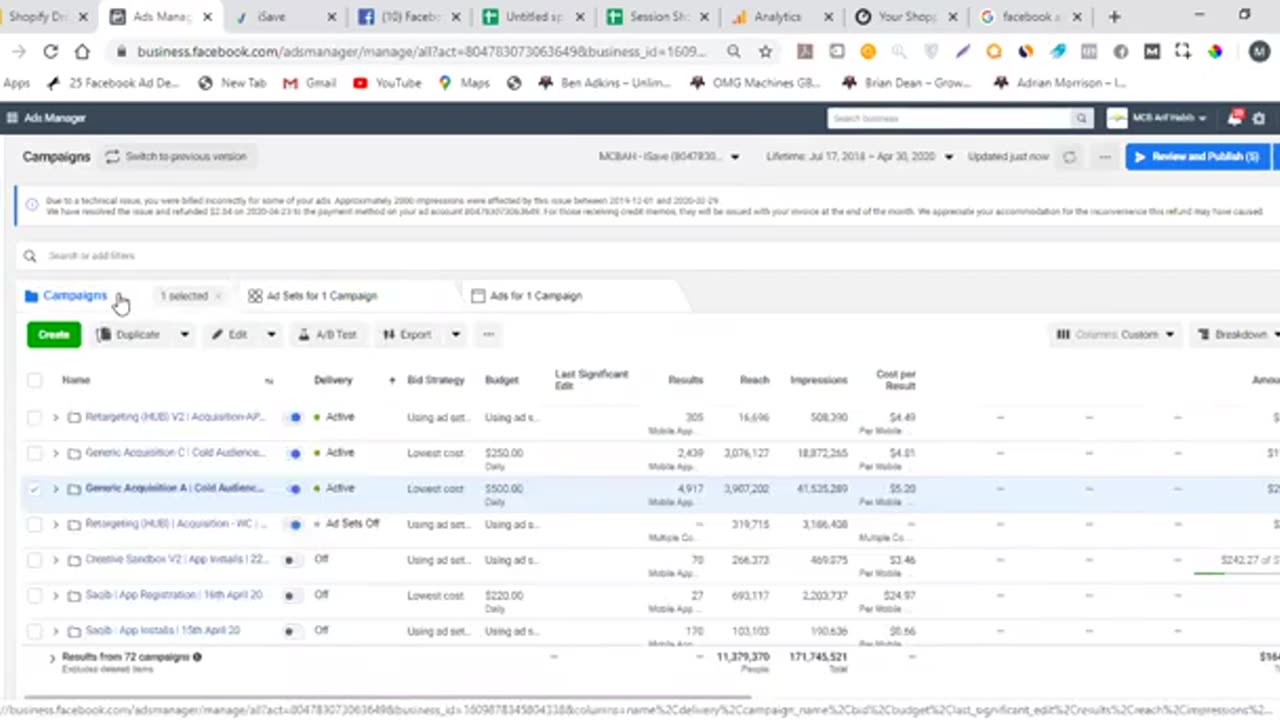Viewport: 1280px width, 720px height.
Task: Expand the Results from 72 campaigns row
Action: (52, 658)
